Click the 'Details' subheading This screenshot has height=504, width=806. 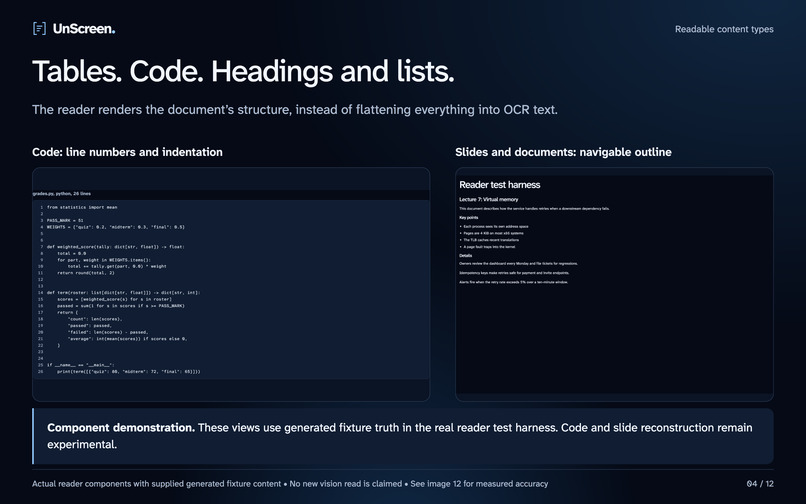click(x=466, y=256)
